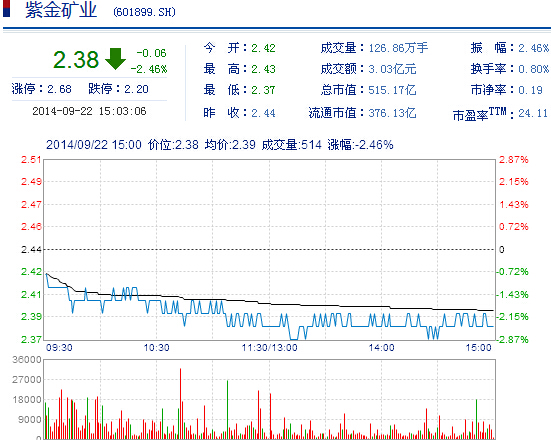The image size is (551, 440).
Task: Click the -1.43% green axis label
Action: click(512, 294)
